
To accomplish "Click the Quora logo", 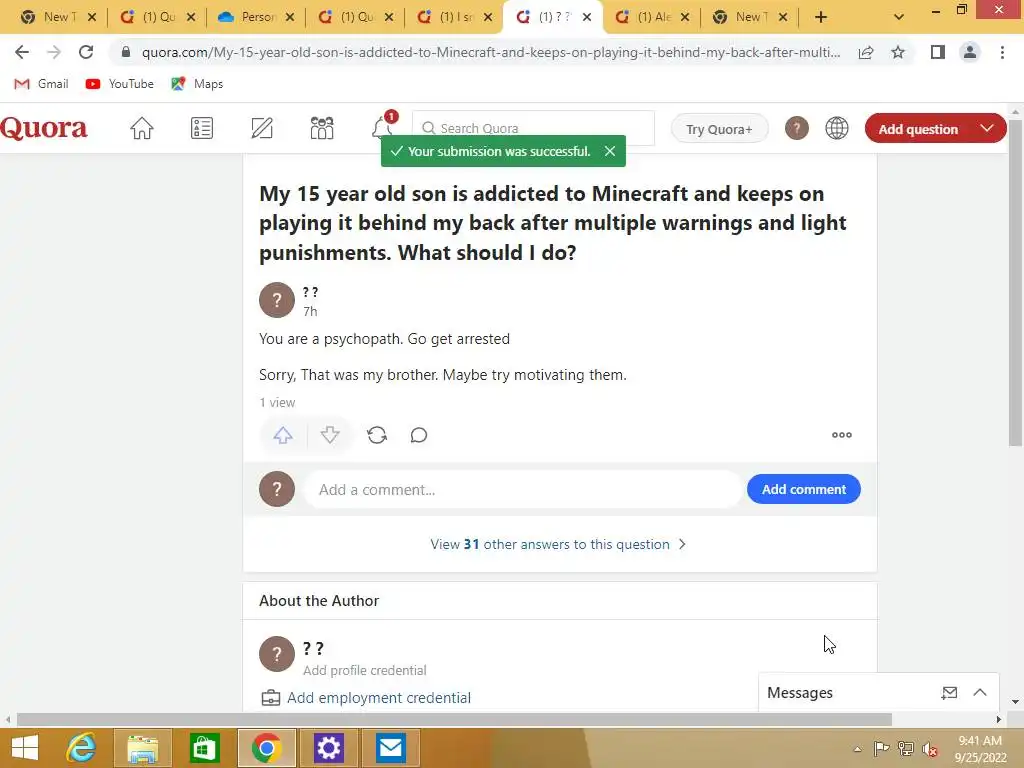I will [43, 128].
